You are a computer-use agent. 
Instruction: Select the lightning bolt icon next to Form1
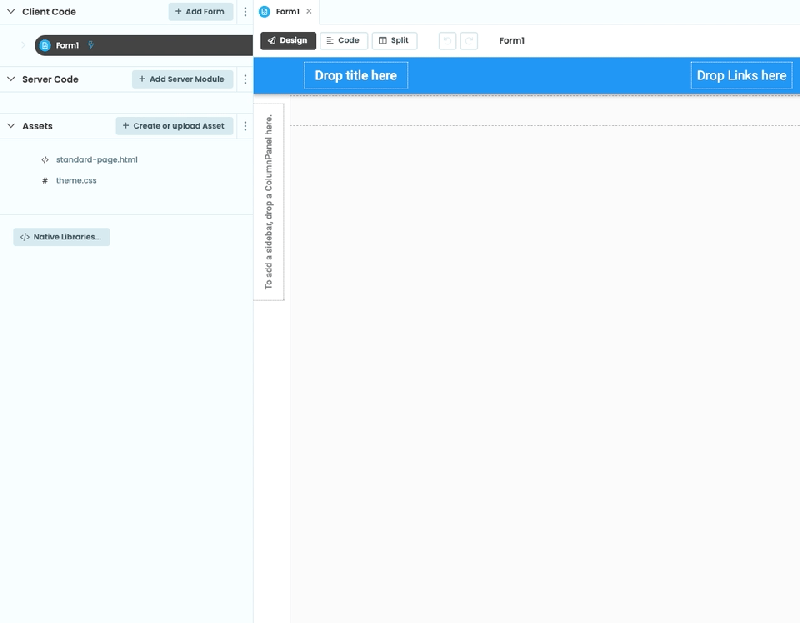pos(92,44)
